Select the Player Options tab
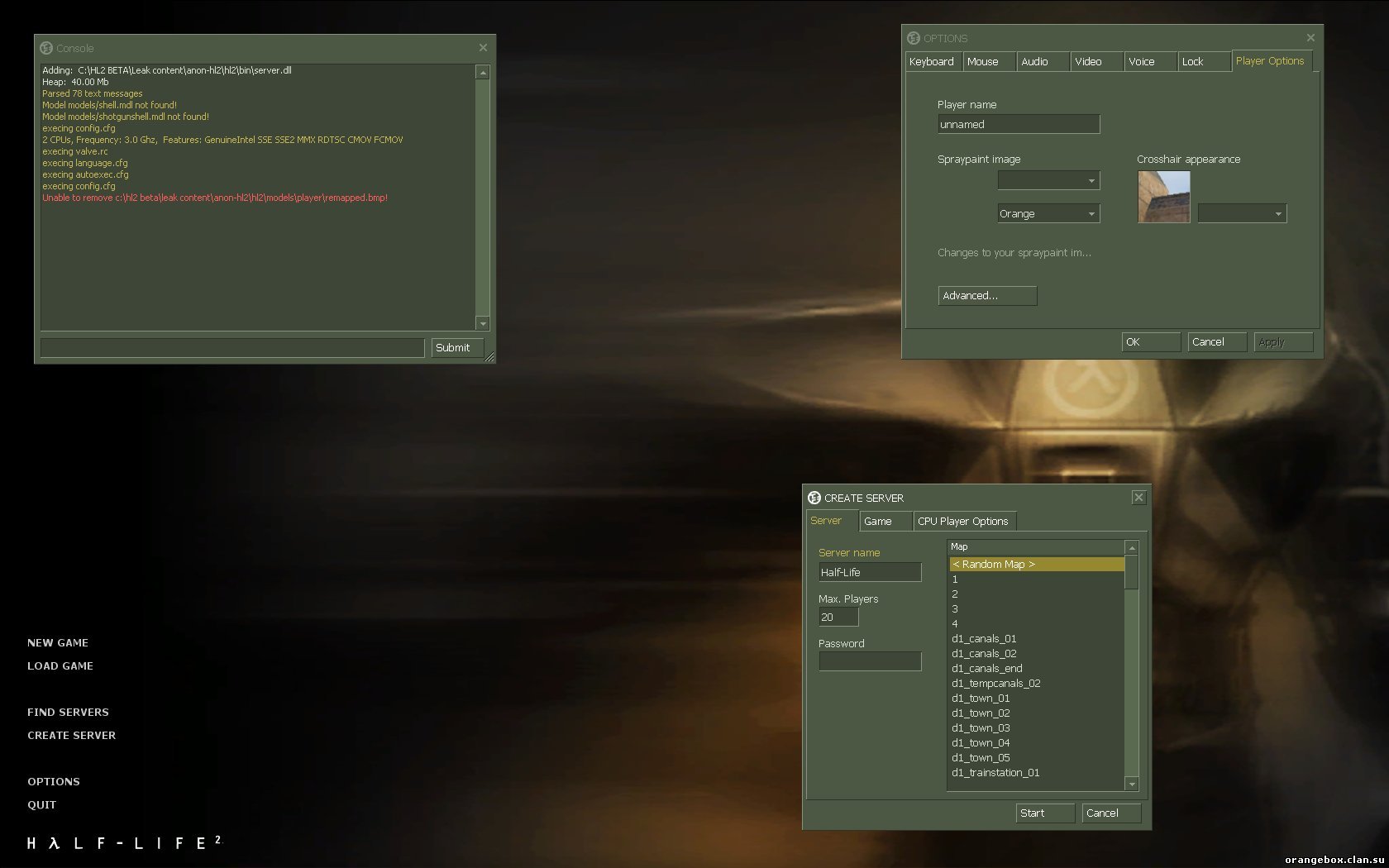The width and height of the screenshot is (1389, 868). click(x=1271, y=61)
